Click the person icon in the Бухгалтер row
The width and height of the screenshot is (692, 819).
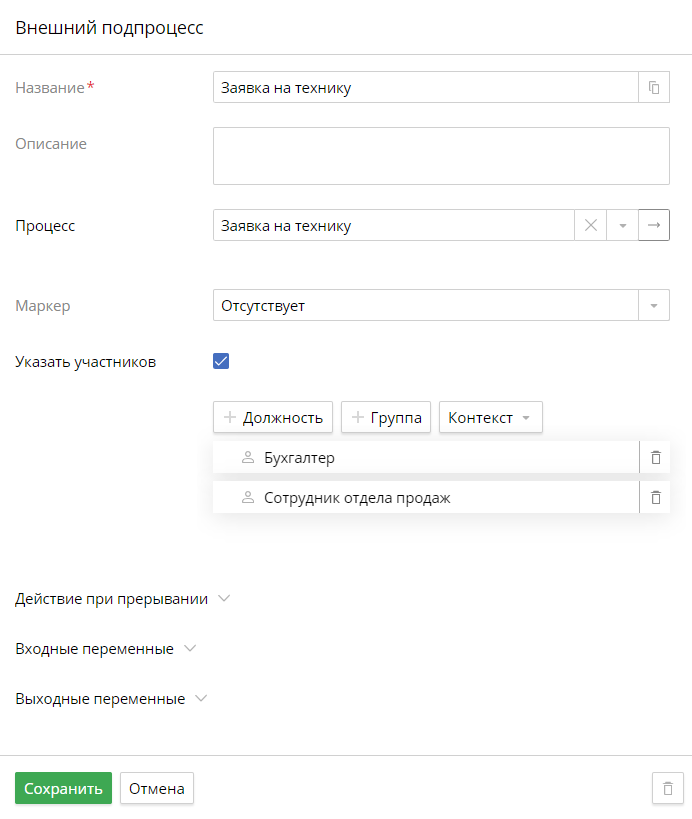pos(246,457)
